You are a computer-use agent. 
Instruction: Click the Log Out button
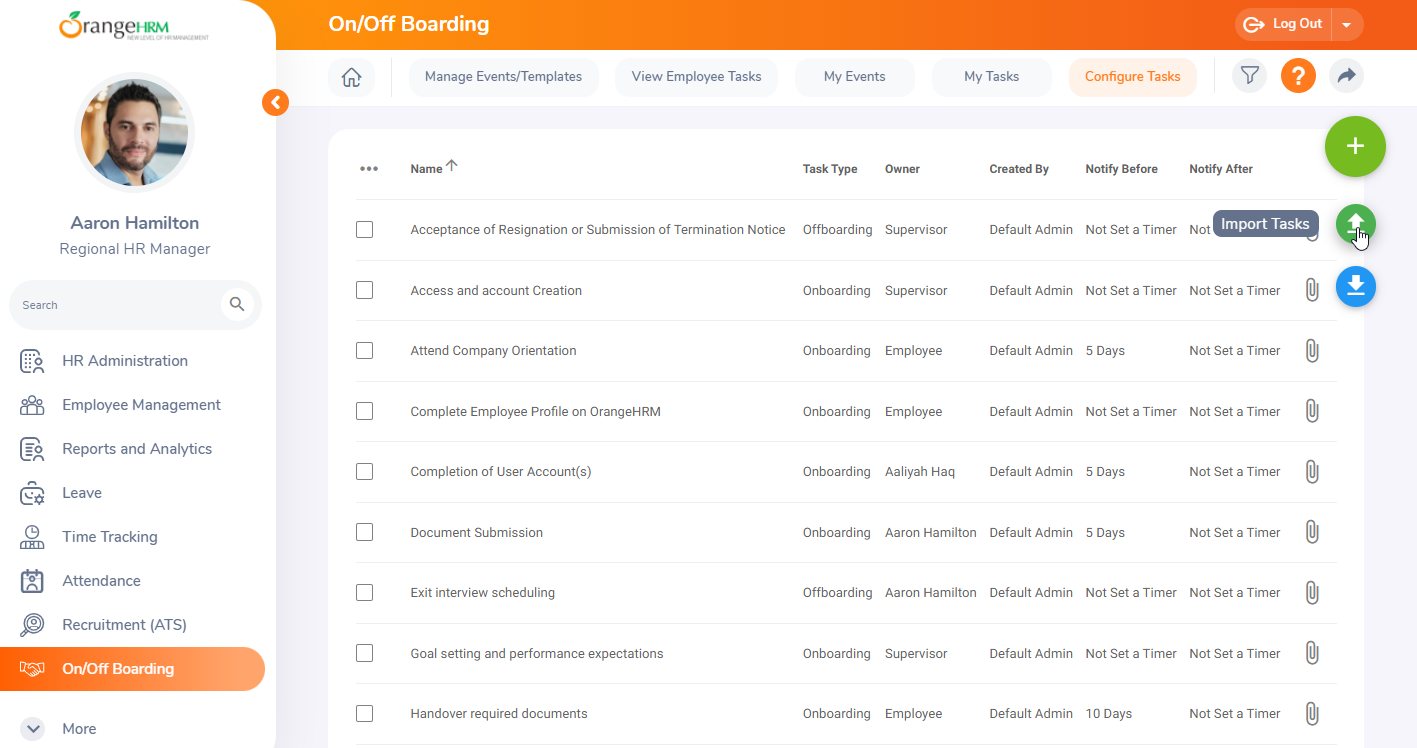pos(1284,25)
